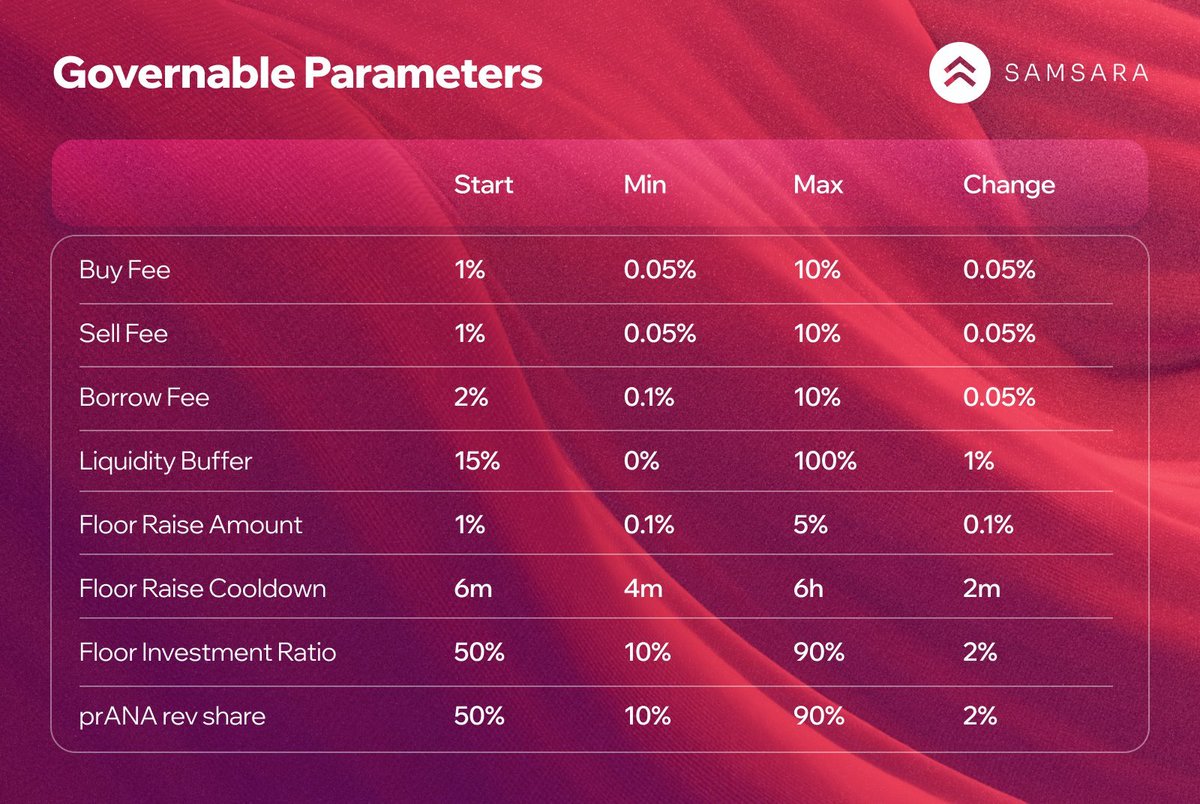This screenshot has height=804, width=1200.
Task: Select the Start column header
Action: pyautogui.click(x=483, y=185)
